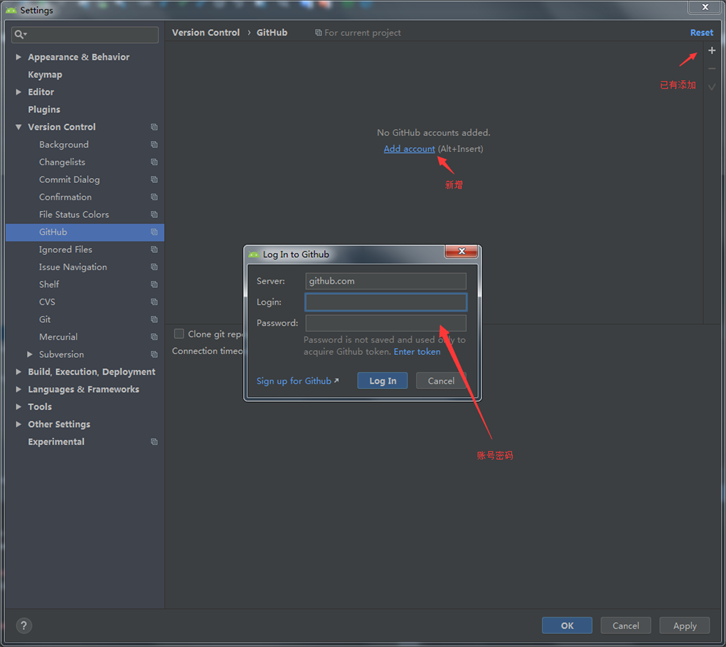Click project-level icon in Confirmation row
This screenshot has height=647, width=726.
154,197
